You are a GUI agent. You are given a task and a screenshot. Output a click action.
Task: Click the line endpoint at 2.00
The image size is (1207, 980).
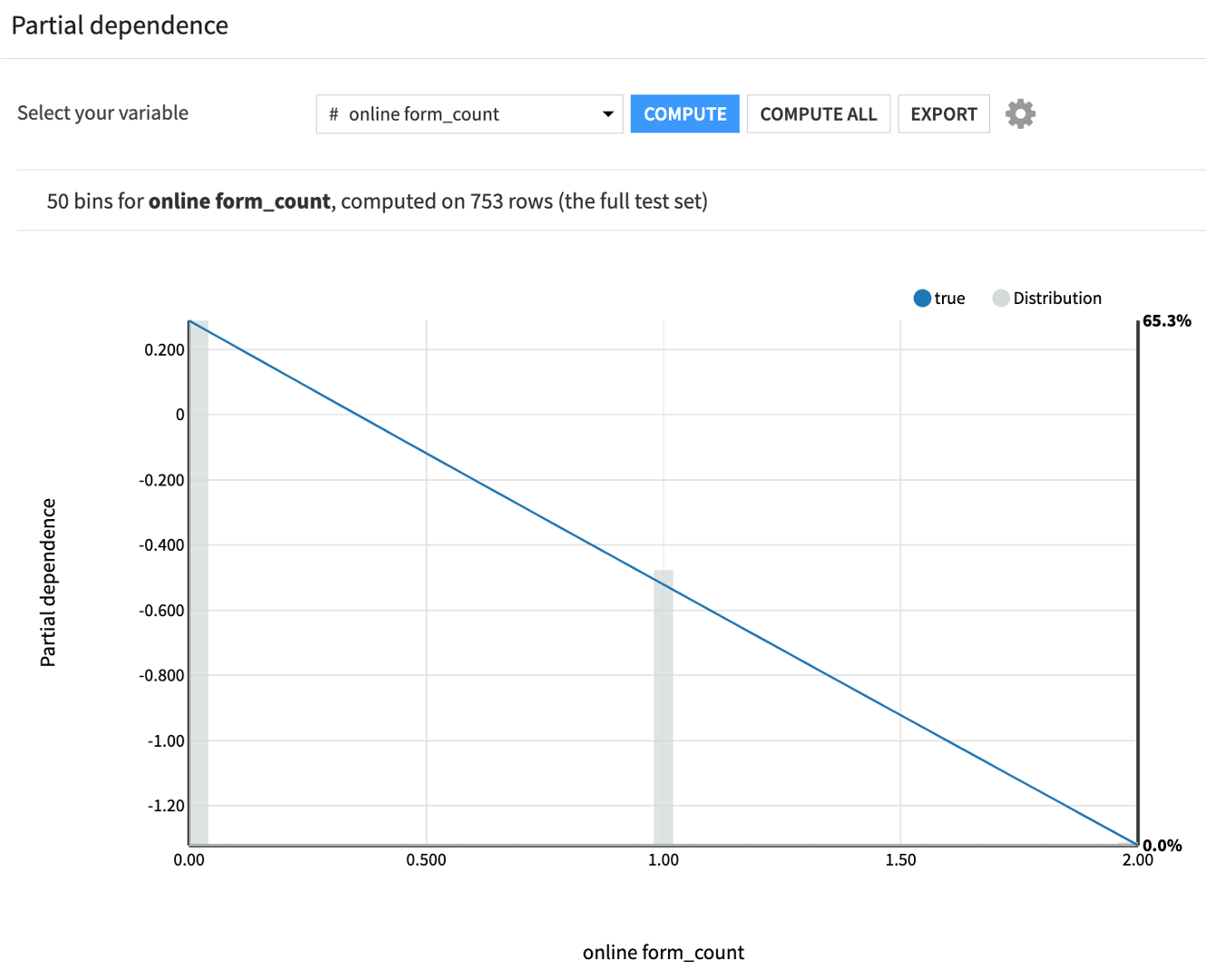pyautogui.click(x=1136, y=844)
